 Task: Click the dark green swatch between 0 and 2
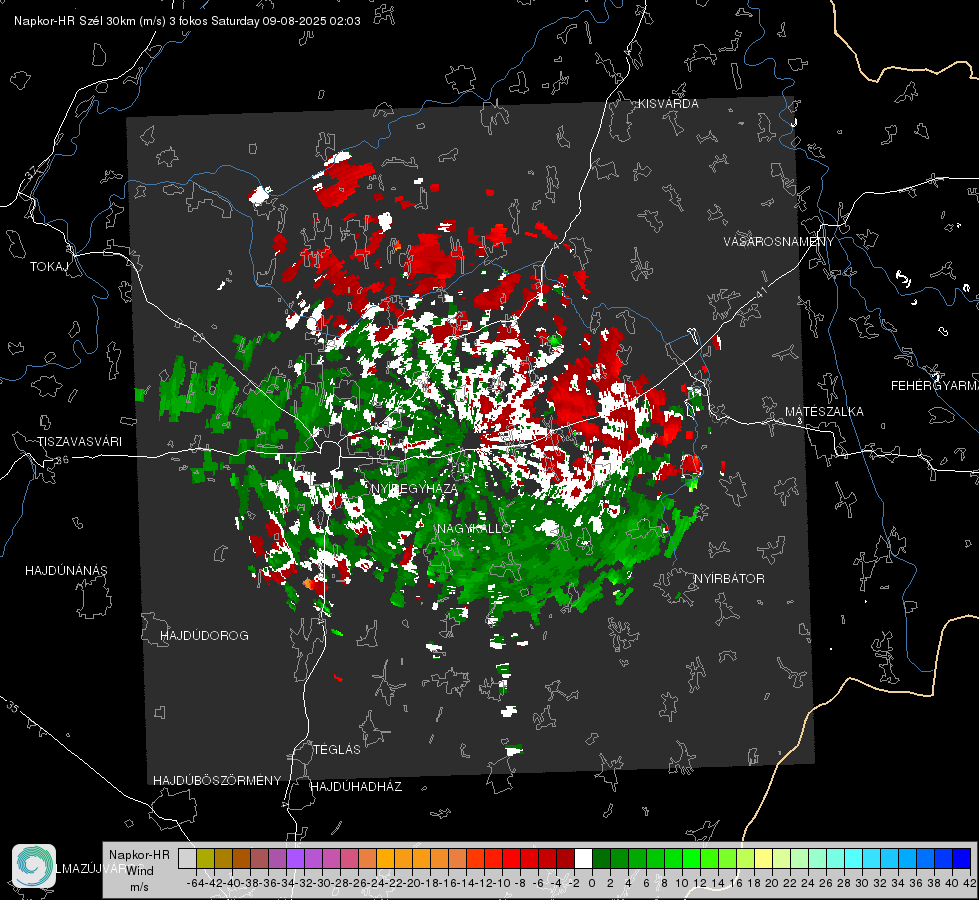pos(601,858)
